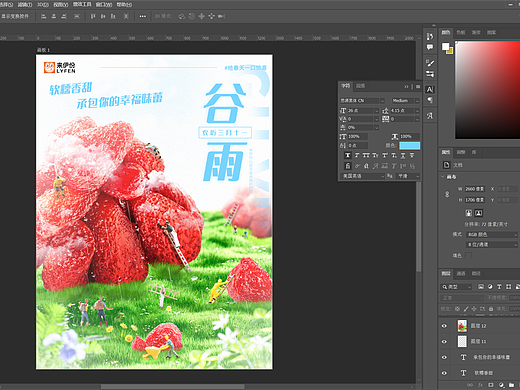
Task: Align left edges in options bar
Action: (x=43, y=16)
